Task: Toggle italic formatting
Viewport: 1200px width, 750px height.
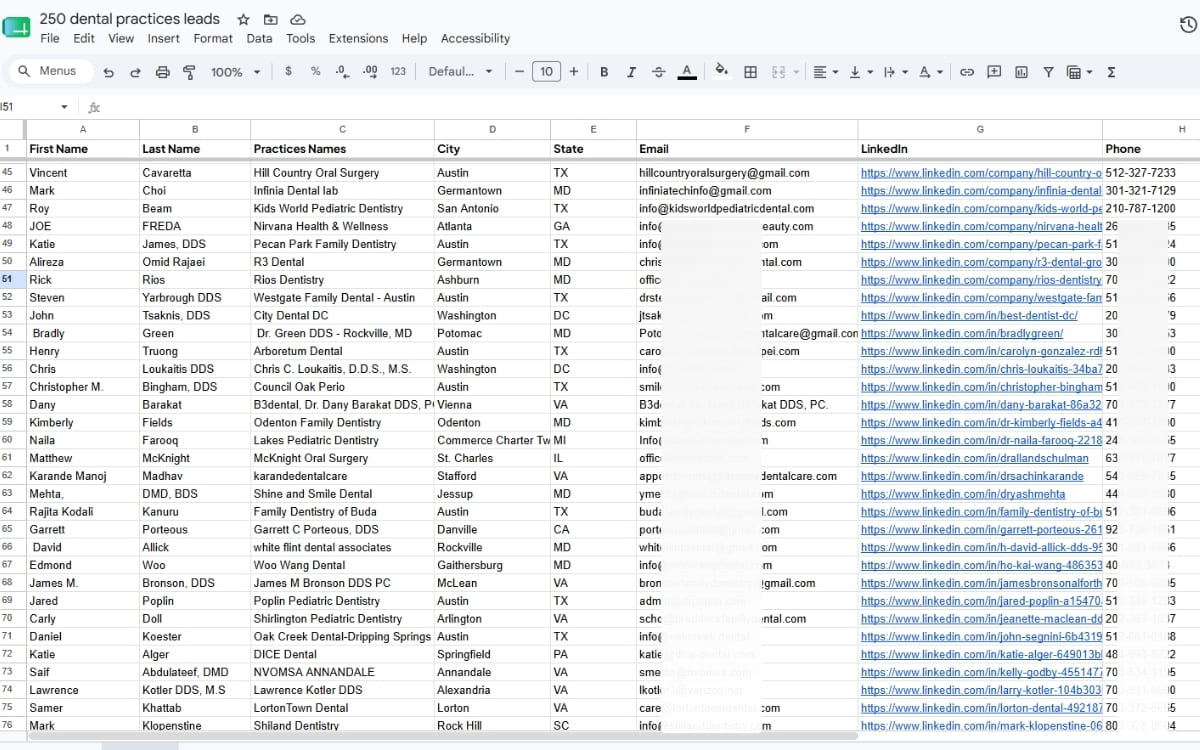Action: (631, 72)
